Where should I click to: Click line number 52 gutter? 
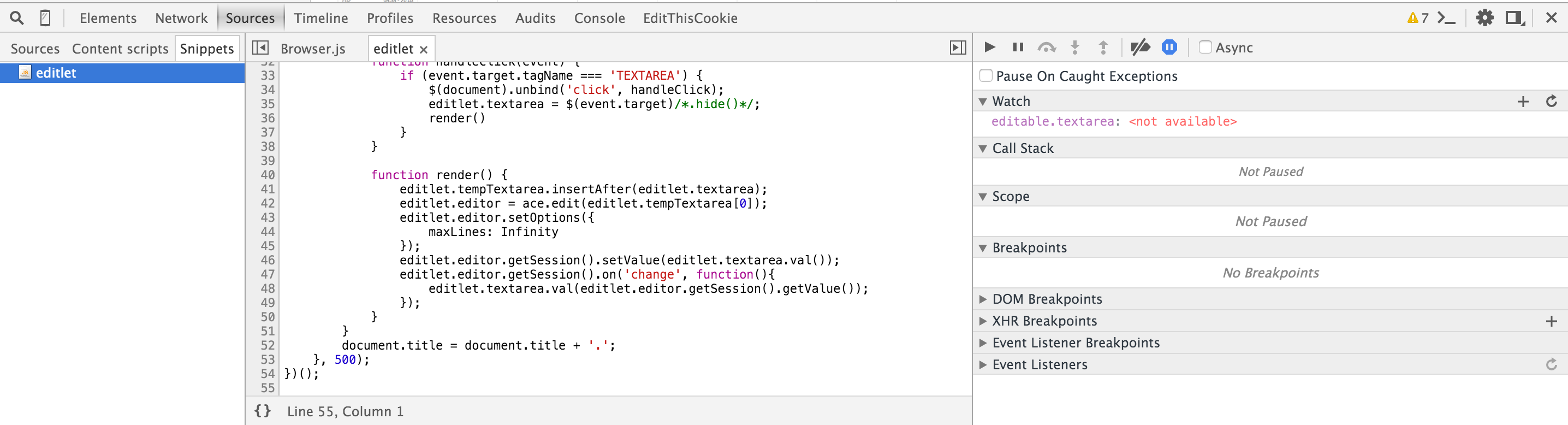268,345
